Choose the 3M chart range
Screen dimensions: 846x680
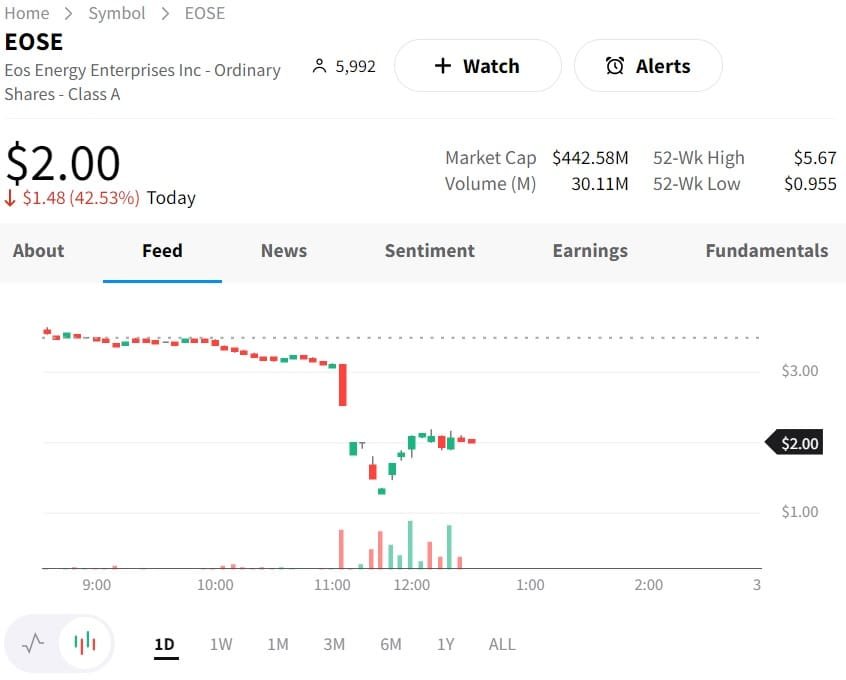[334, 644]
